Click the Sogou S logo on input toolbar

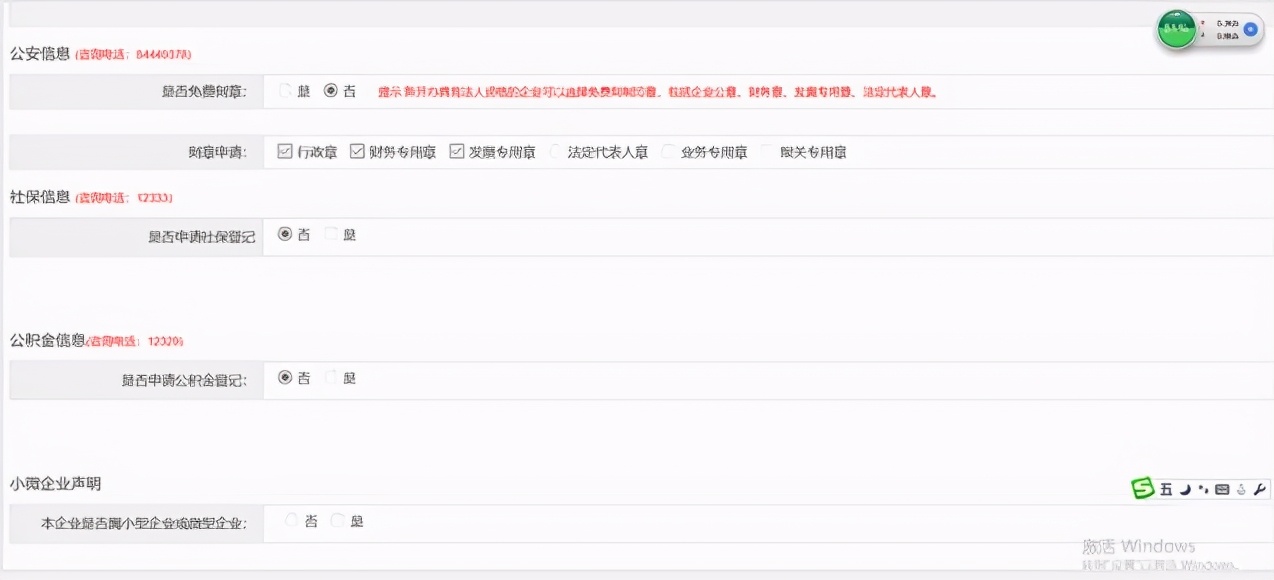pos(1143,489)
